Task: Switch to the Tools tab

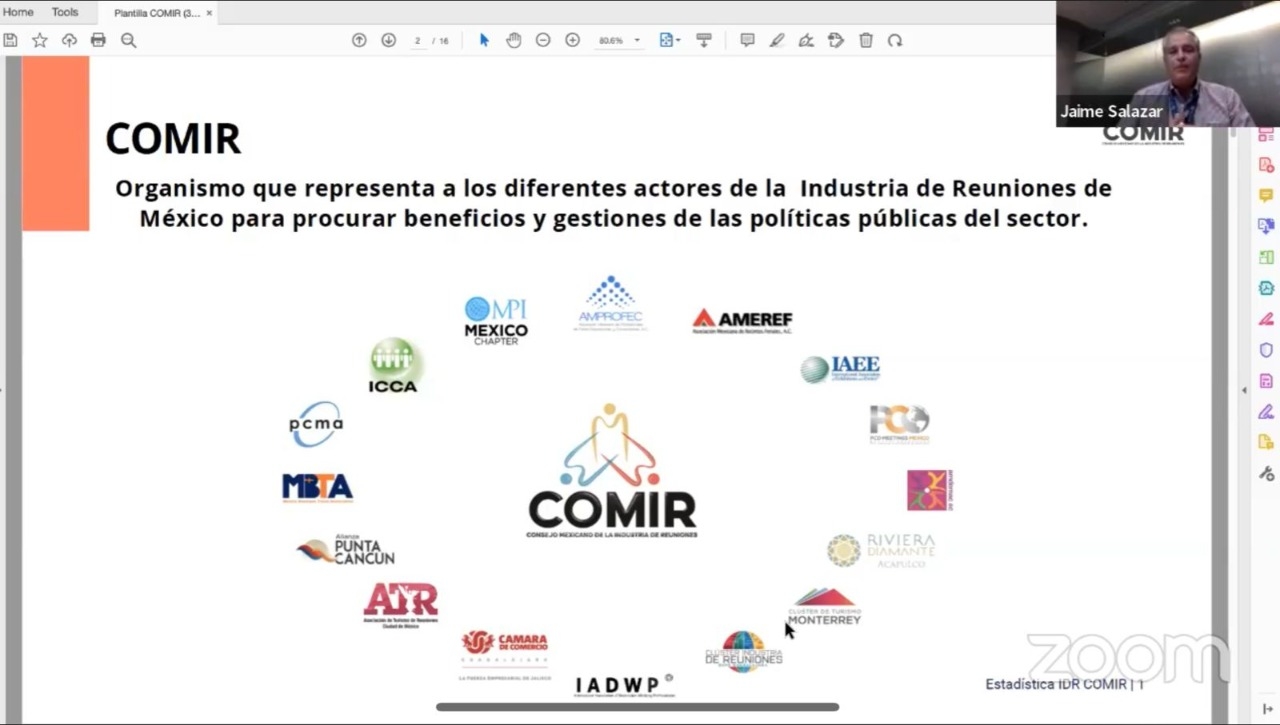Action: (x=65, y=12)
